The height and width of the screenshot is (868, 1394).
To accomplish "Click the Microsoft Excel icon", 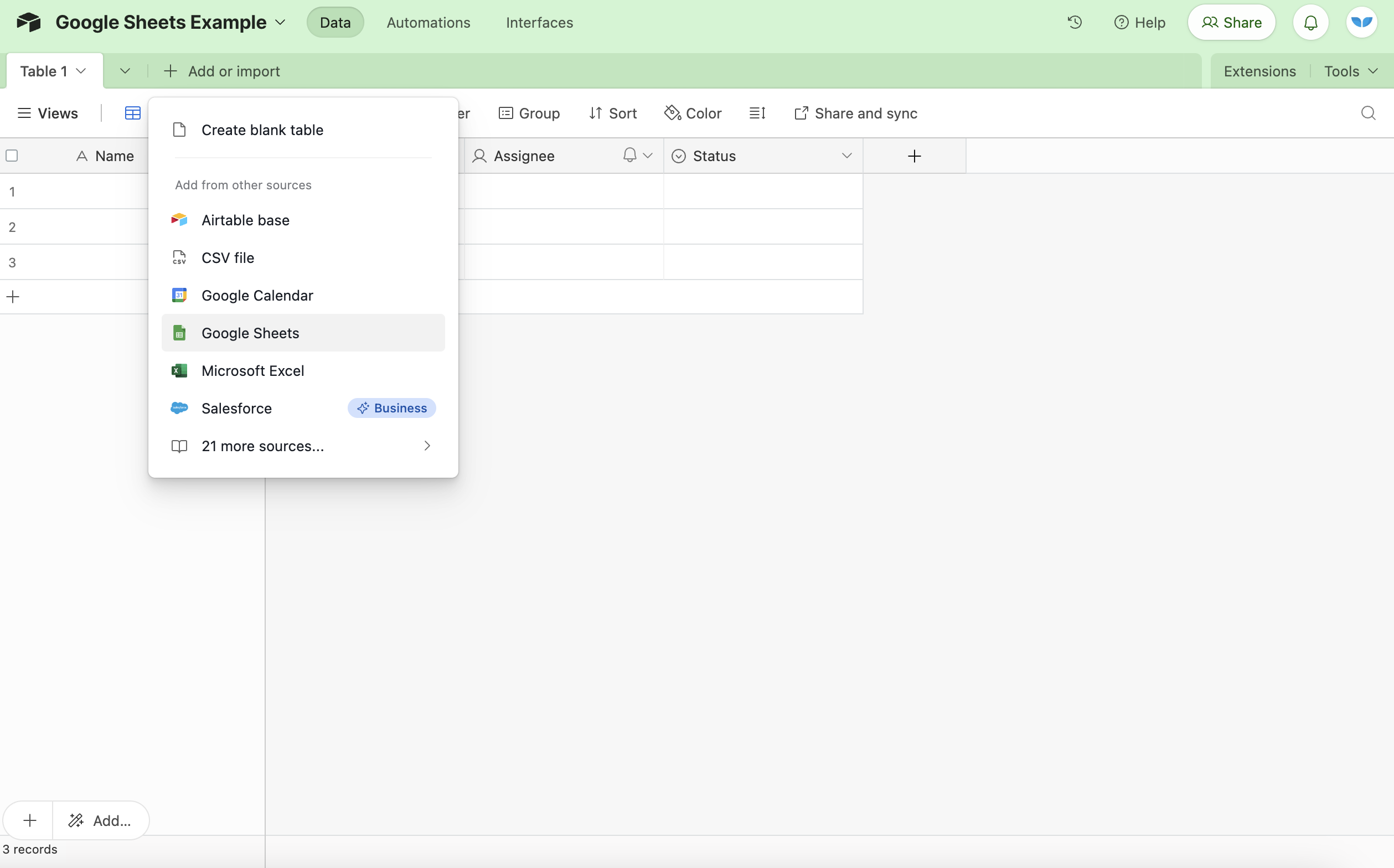I will point(179,371).
